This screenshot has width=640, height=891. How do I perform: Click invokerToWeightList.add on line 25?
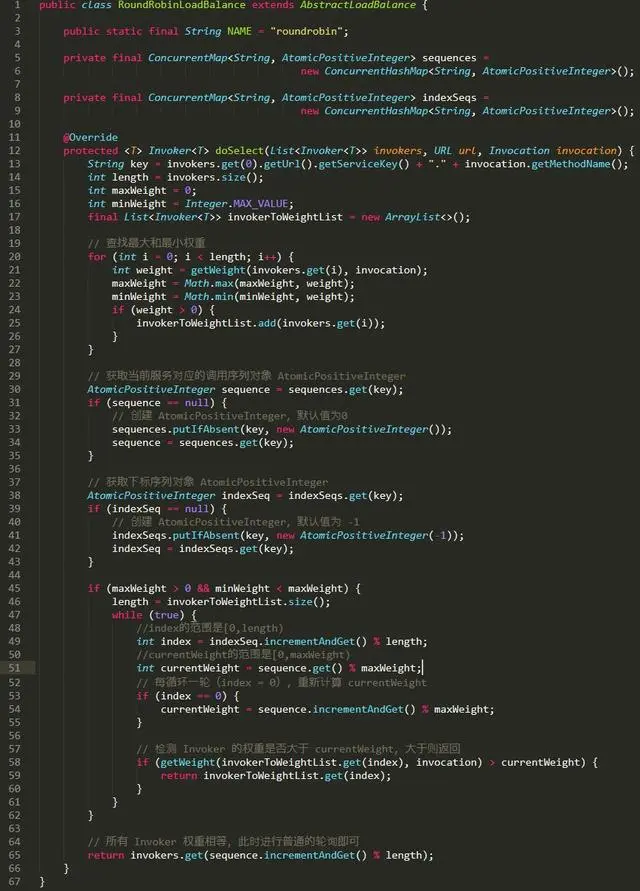pos(206,323)
